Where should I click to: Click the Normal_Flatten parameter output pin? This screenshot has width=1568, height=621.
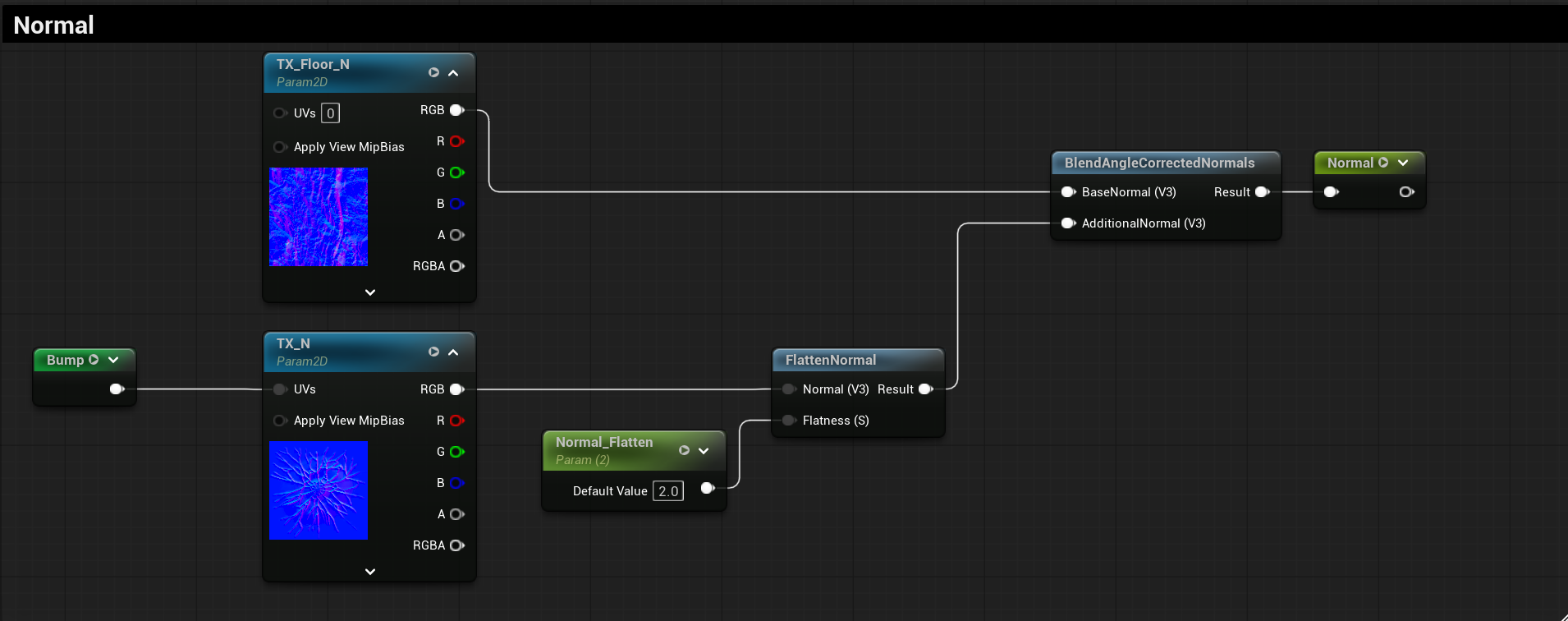708,489
